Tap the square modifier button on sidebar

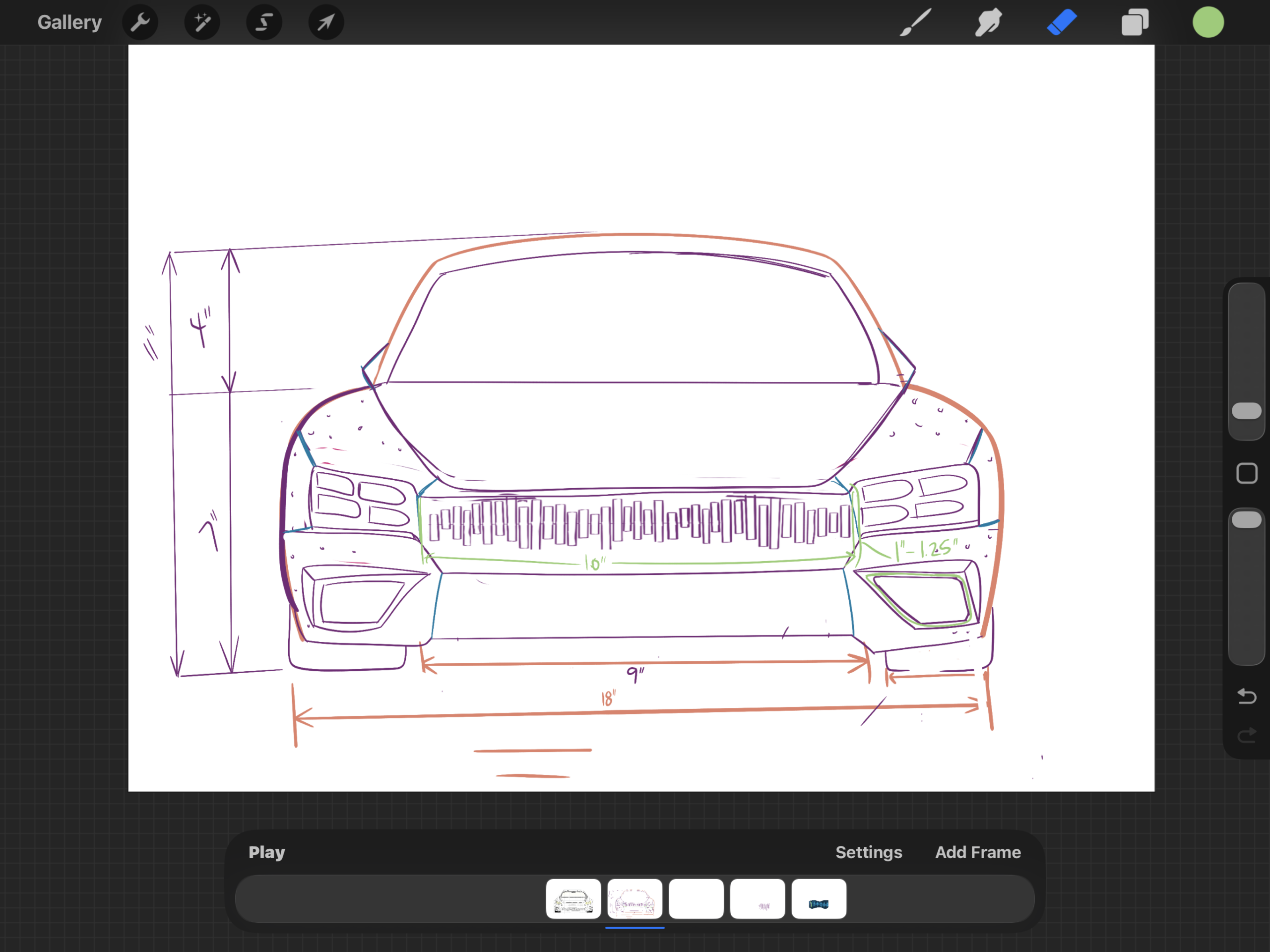(x=1247, y=474)
